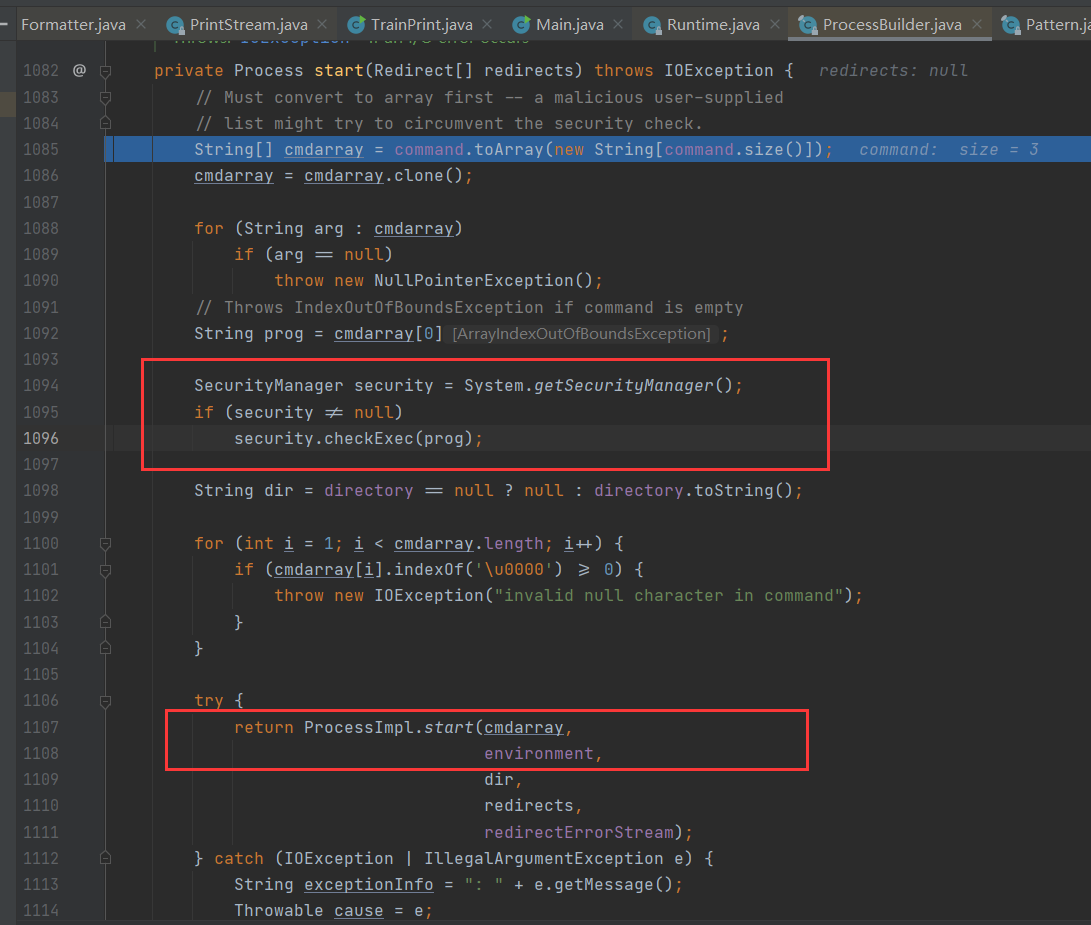Image resolution: width=1091 pixels, height=925 pixels.
Task: Click the TrainPrint.java class file icon
Action: 355,25
